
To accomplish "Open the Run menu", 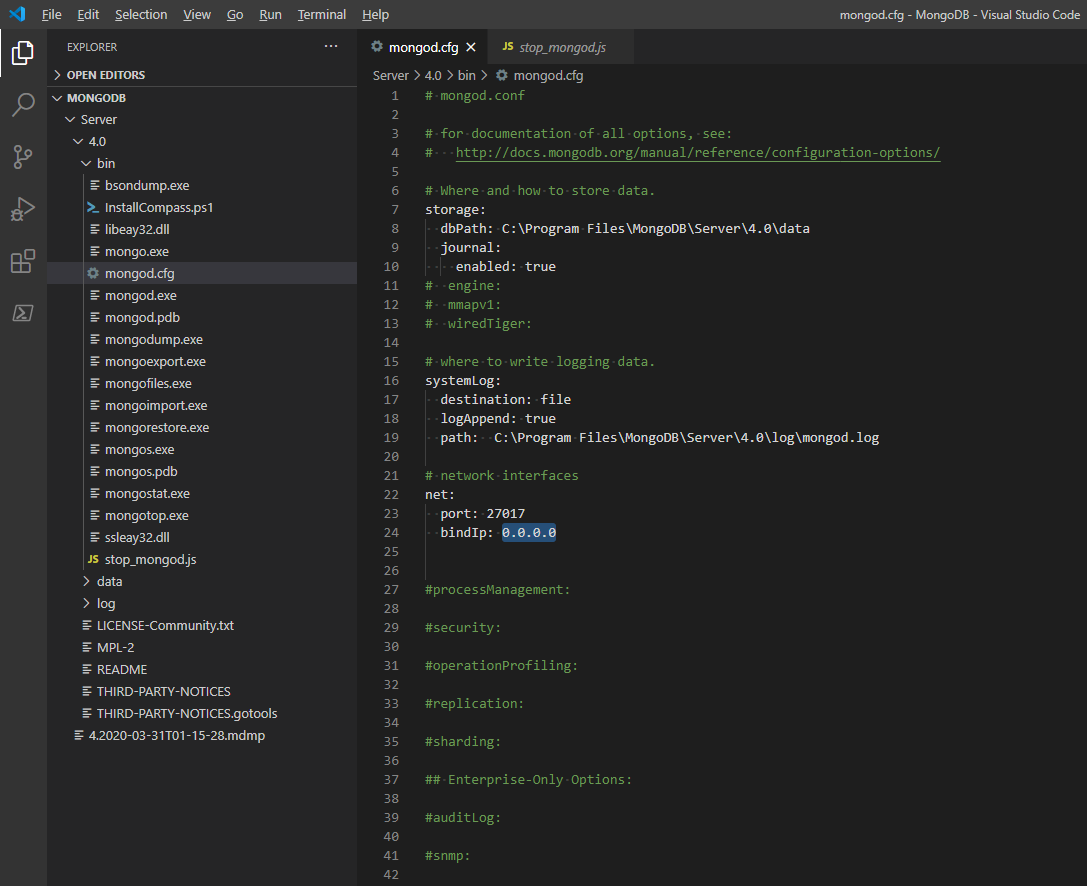I will click(x=270, y=15).
